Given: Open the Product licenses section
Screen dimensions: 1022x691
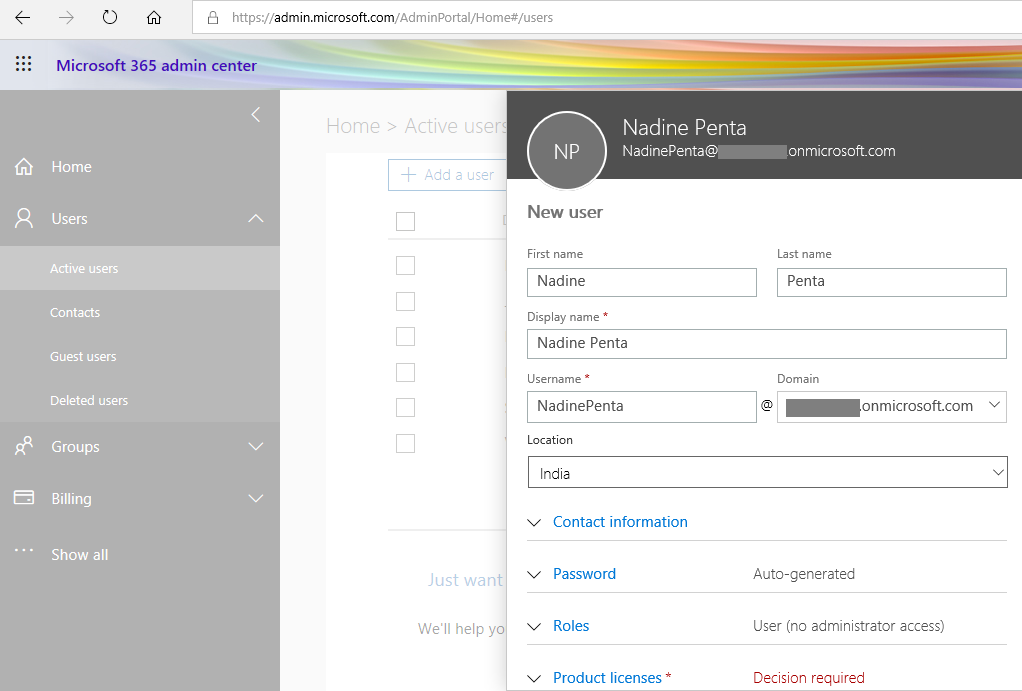Looking at the screenshot, I should 607,677.
